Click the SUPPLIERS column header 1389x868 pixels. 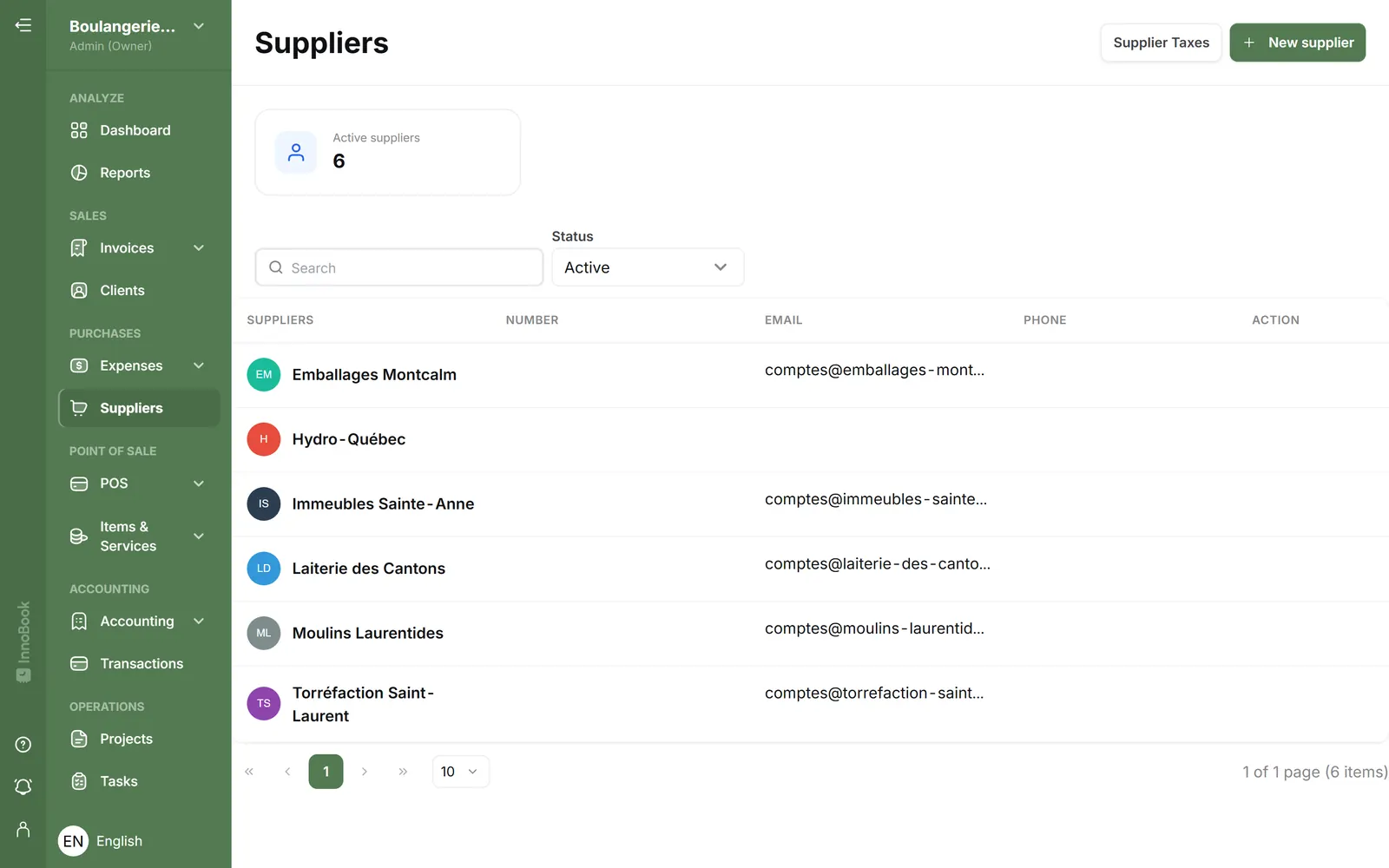(x=280, y=320)
